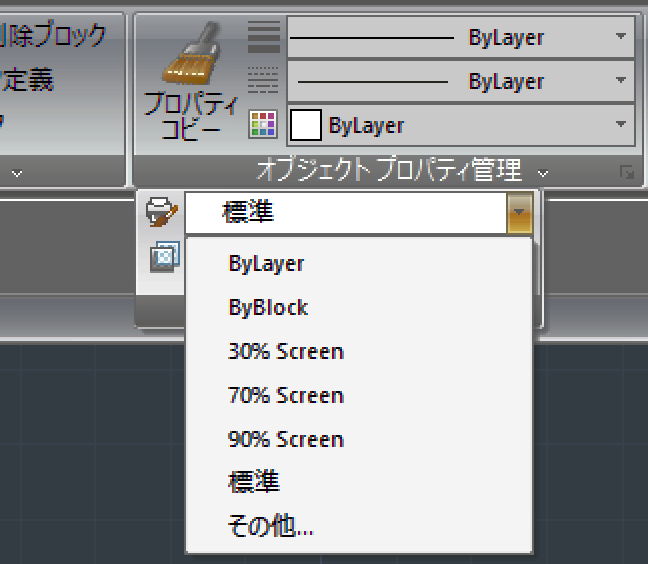Image resolution: width=648 pixels, height=564 pixels.
Task: Choose 70% Screen plot style
Action: [x=359, y=395]
